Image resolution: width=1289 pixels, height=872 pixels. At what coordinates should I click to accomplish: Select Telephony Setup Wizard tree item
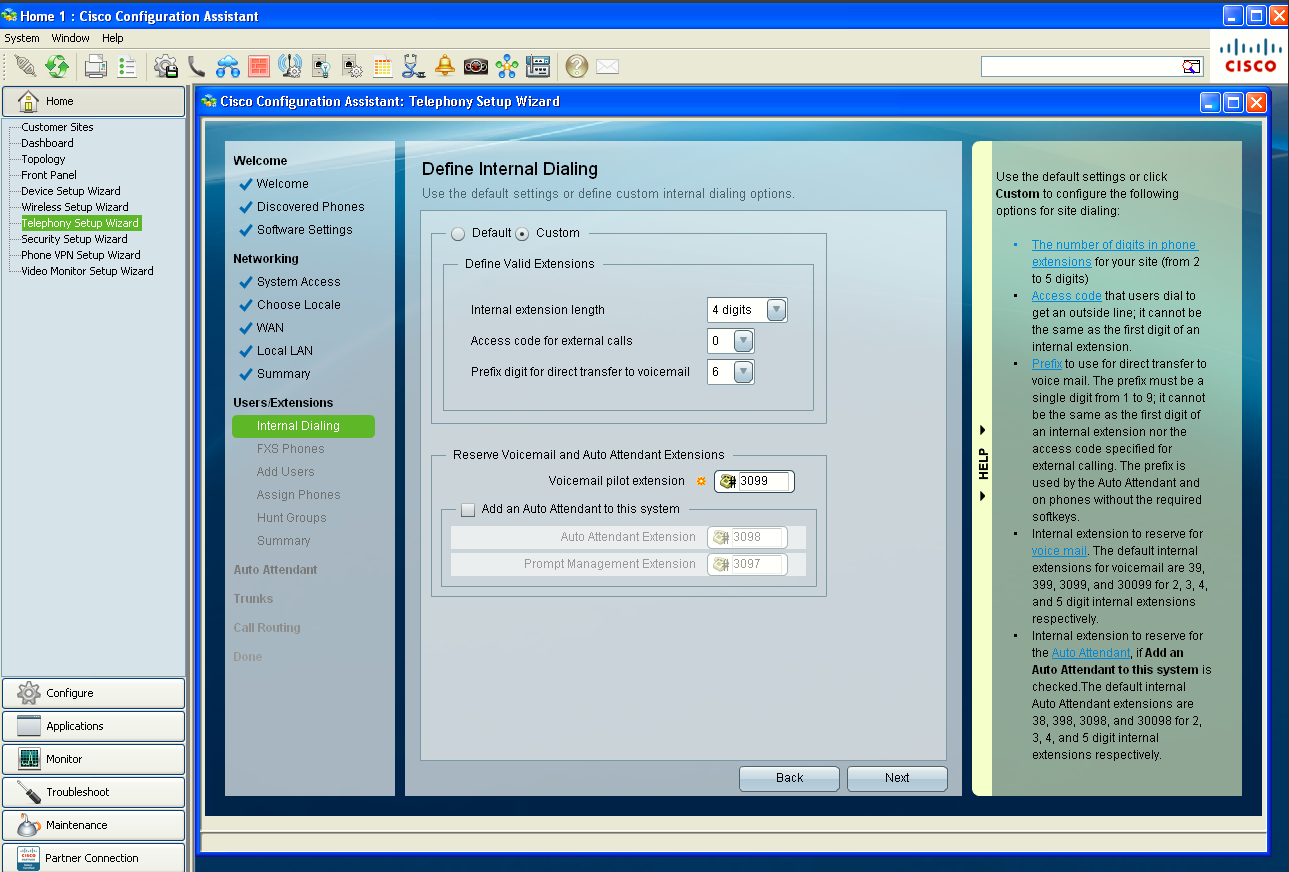pos(81,223)
